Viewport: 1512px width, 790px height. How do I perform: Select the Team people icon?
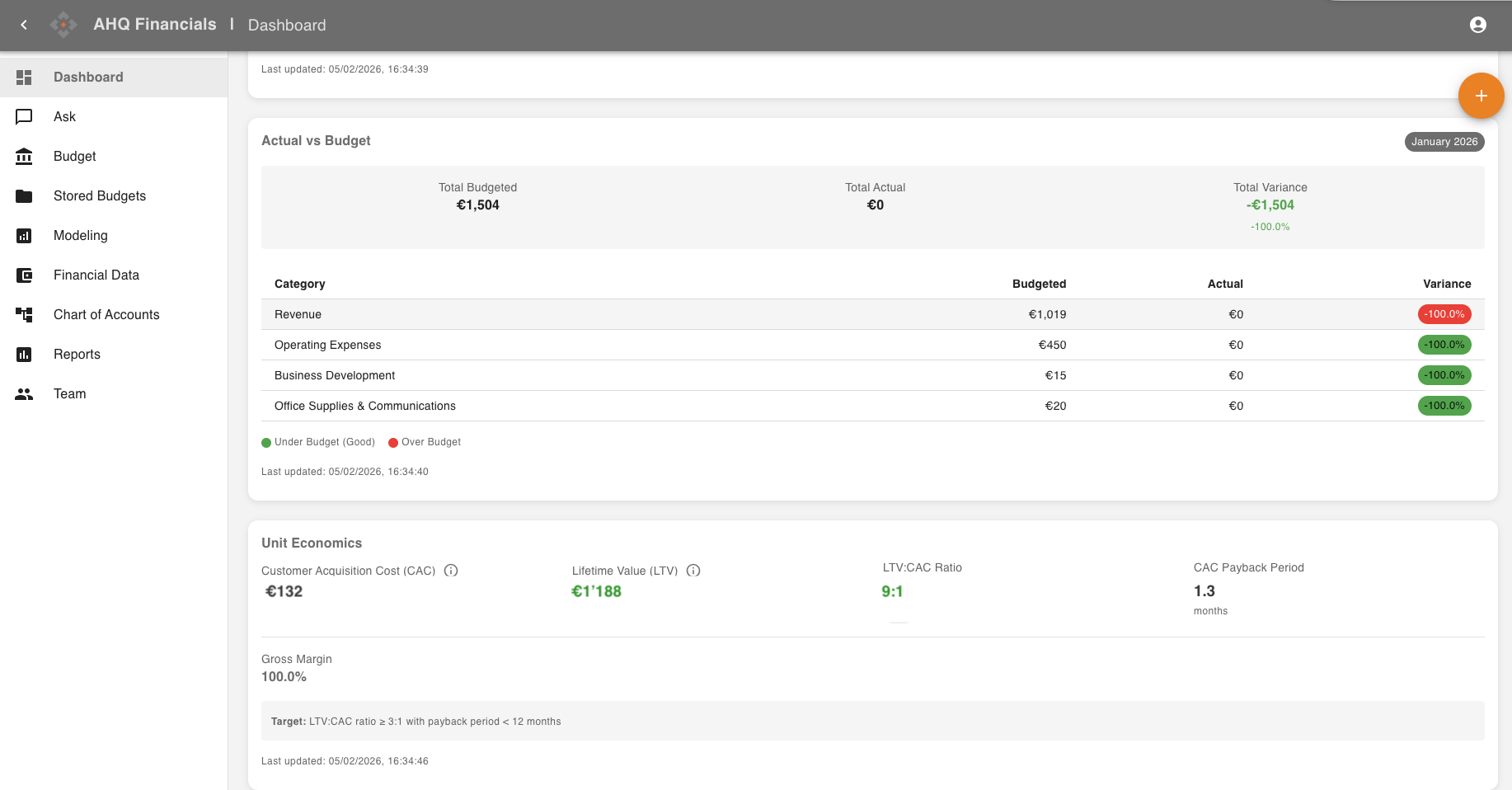click(24, 393)
